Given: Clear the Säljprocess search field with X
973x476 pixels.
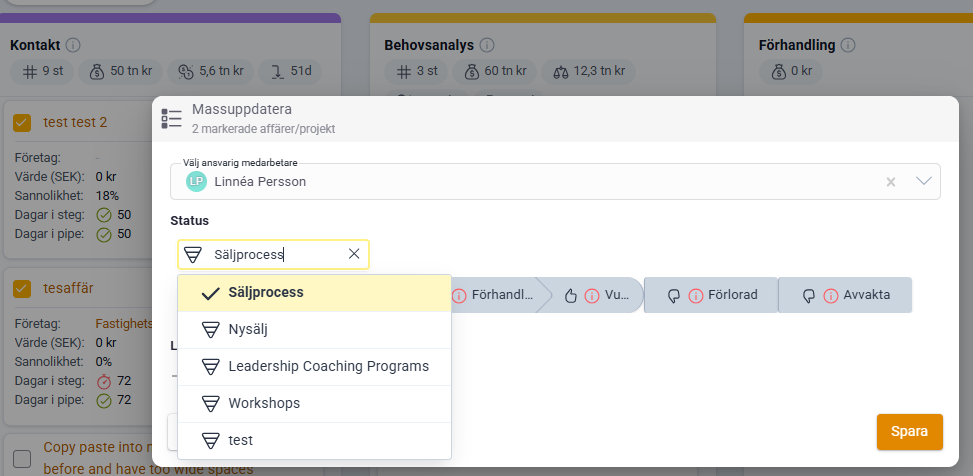Looking at the screenshot, I should [354, 254].
